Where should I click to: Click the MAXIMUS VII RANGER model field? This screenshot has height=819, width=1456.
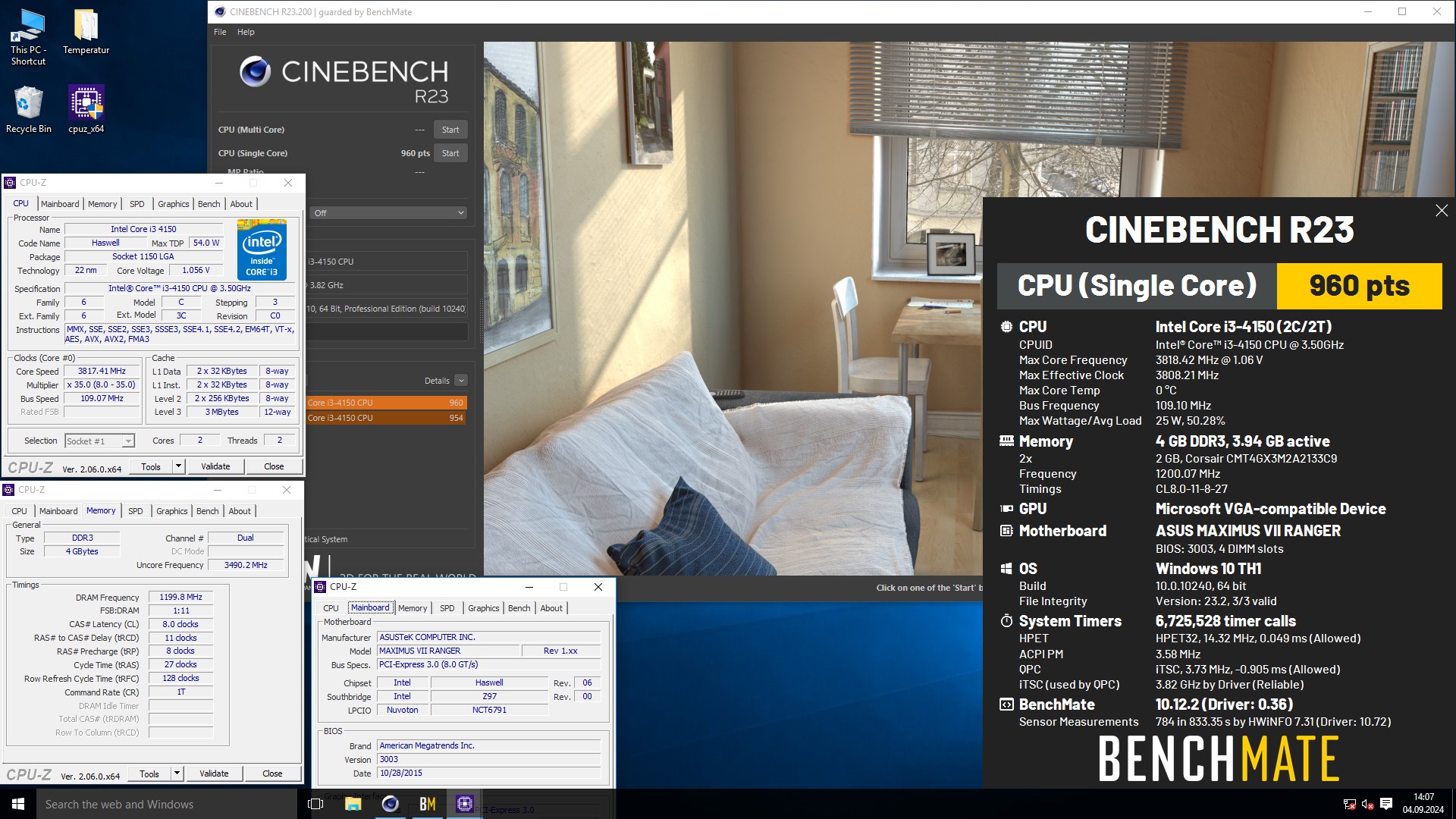(x=448, y=651)
